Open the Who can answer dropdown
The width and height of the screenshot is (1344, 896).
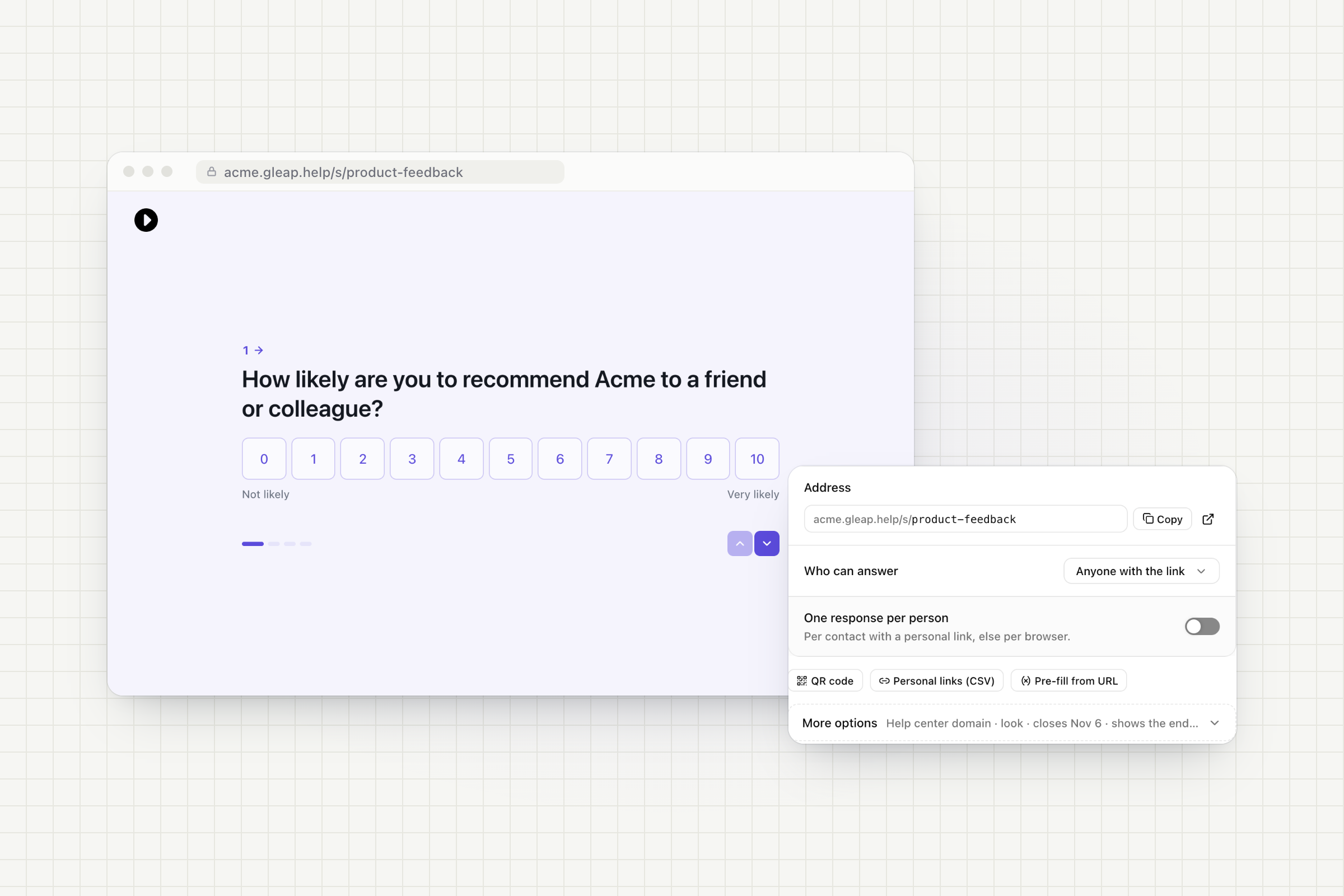(1141, 571)
